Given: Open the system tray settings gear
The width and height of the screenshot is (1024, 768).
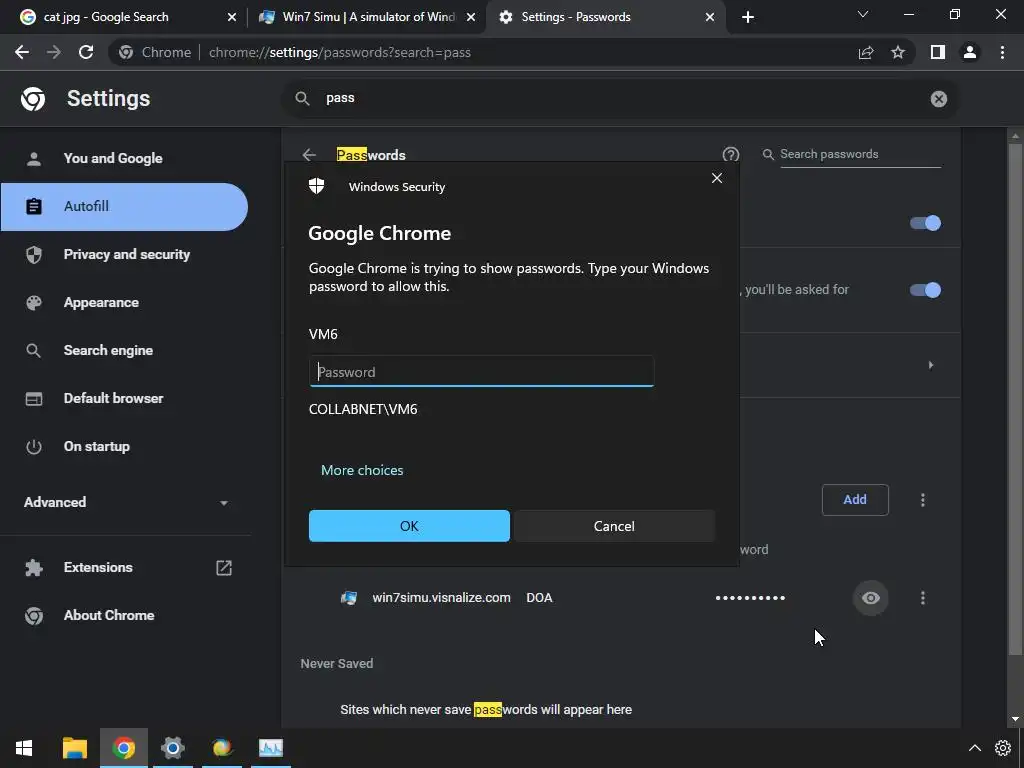Looking at the screenshot, I should coord(1002,748).
